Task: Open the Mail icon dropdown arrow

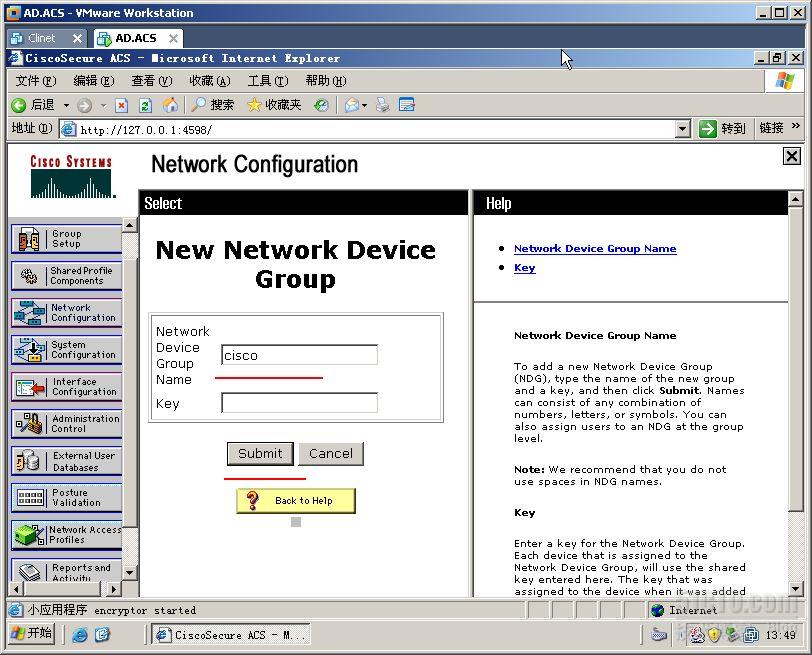Action: click(x=365, y=106)
